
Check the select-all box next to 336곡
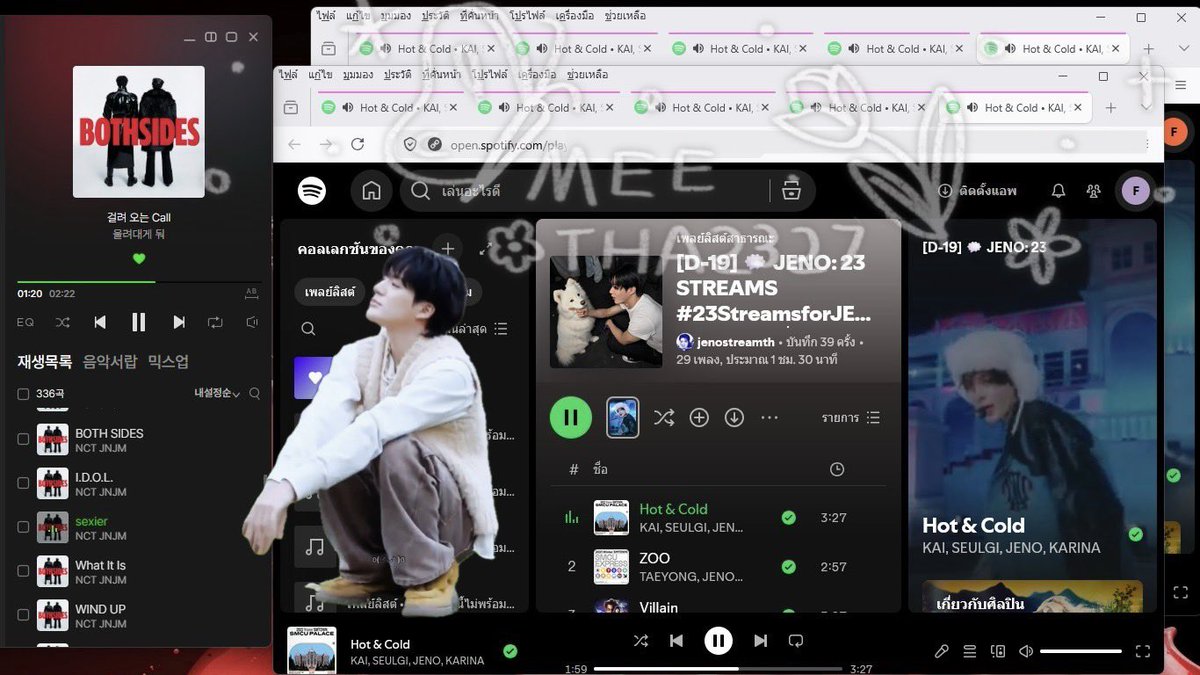24,394
